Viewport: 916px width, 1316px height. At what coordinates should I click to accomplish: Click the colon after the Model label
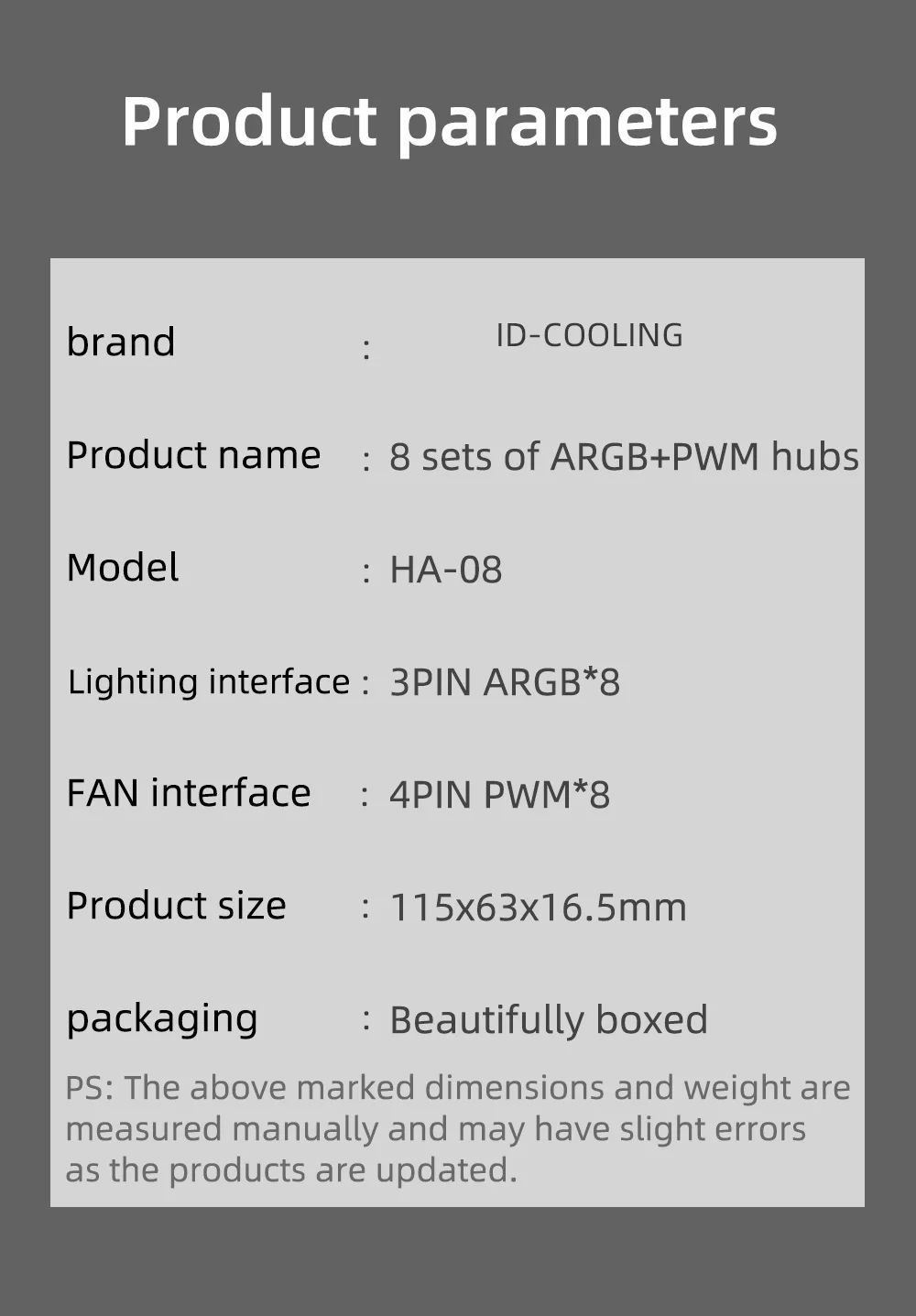366,573
